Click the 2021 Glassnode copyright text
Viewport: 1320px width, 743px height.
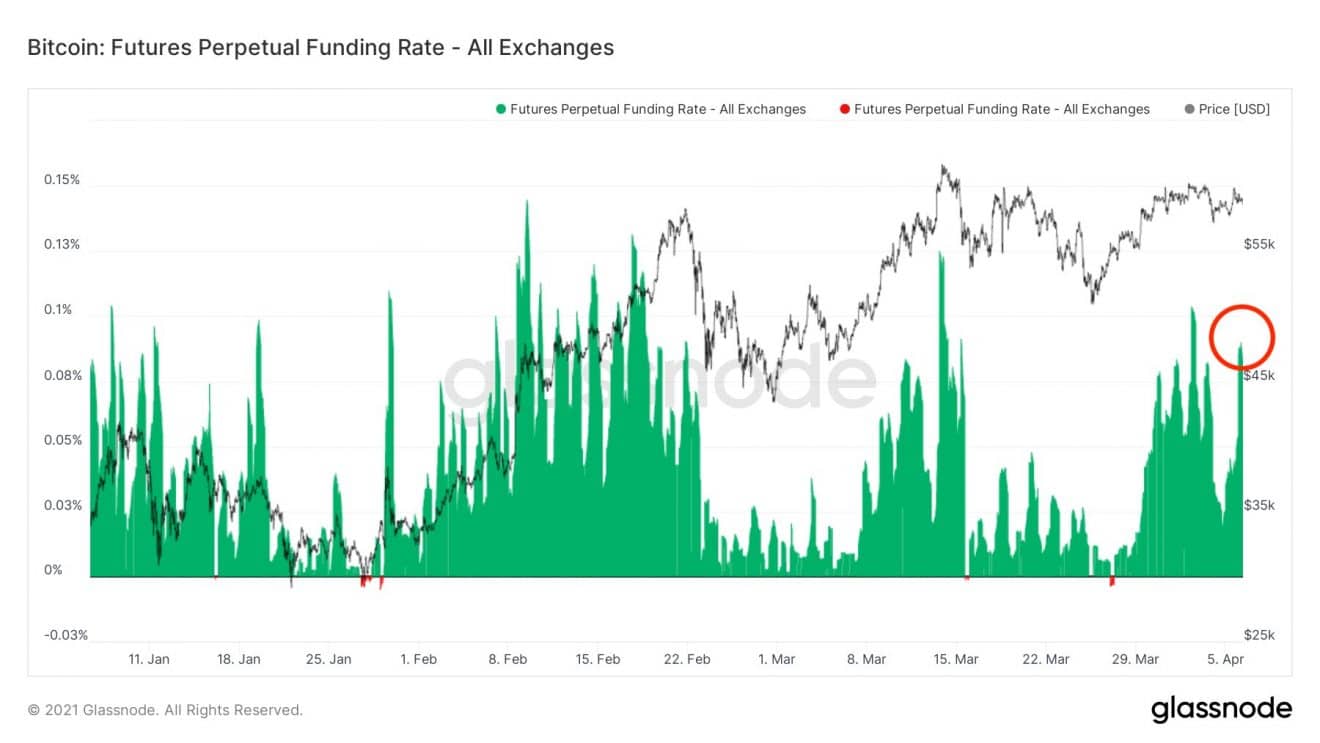[x=165, y=710]
